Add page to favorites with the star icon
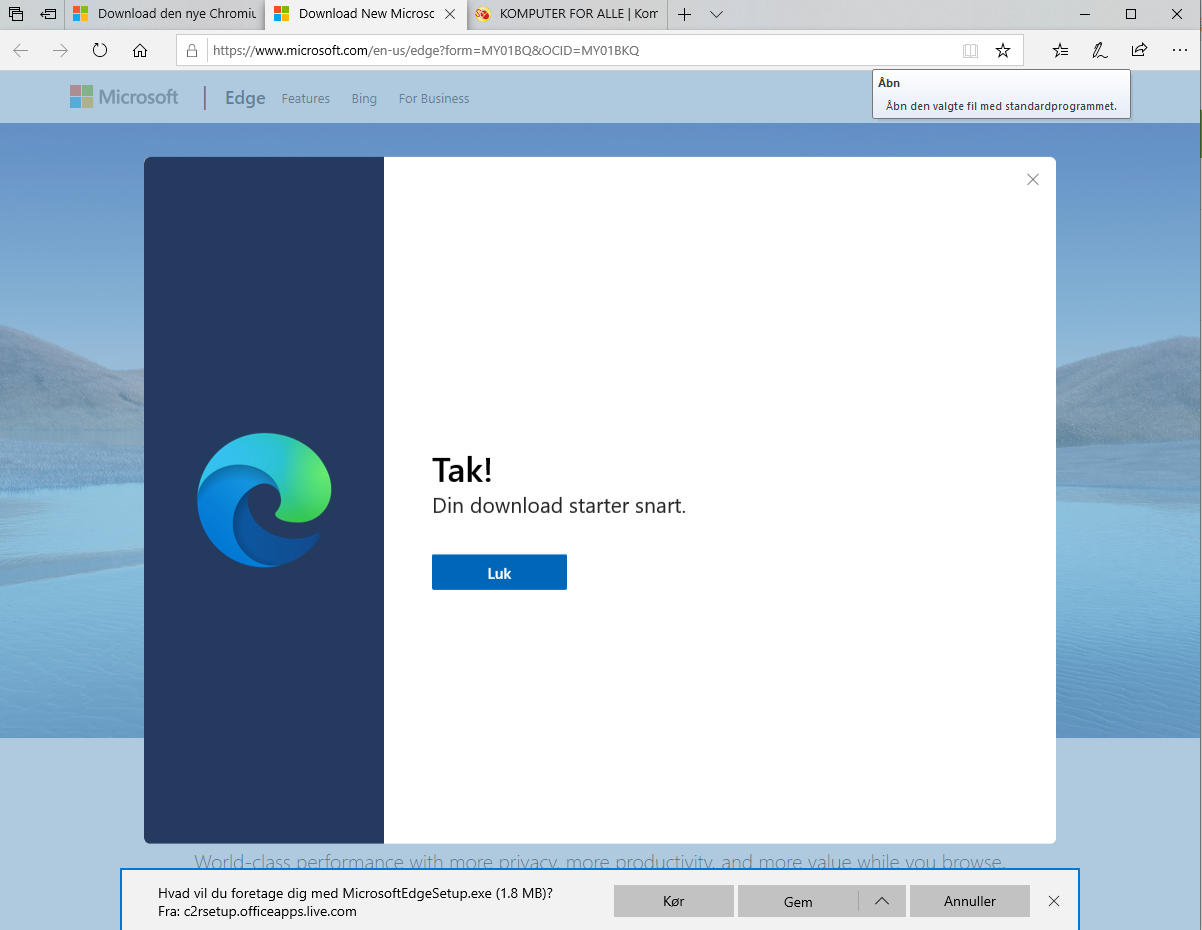The width and height of the screenshot is (1202, 930). click(x=1003, y=50)
